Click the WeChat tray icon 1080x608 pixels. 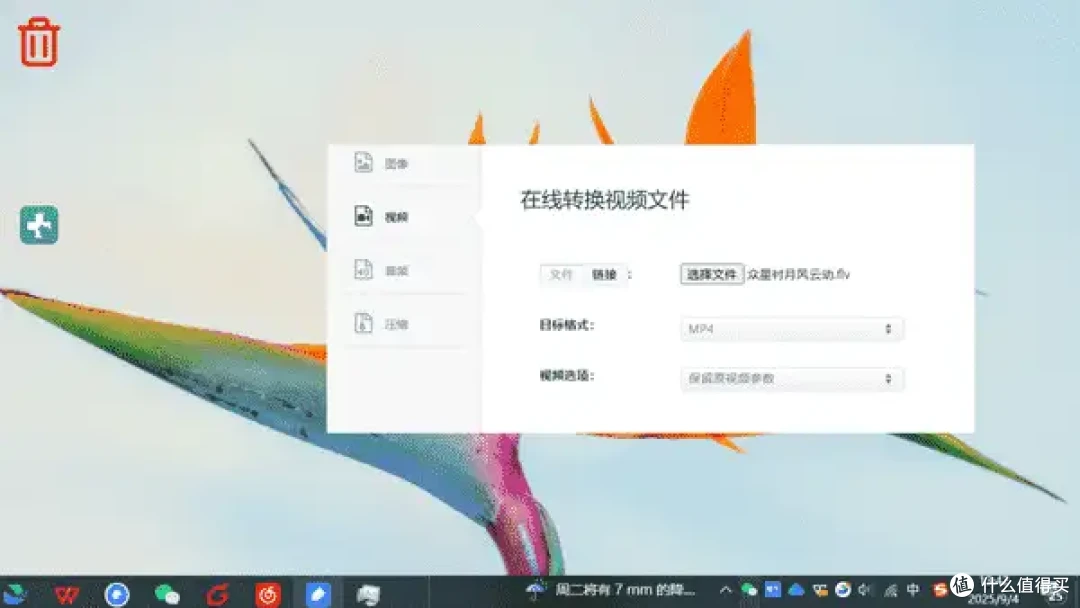pyautogui.click(x=749, y=590)
